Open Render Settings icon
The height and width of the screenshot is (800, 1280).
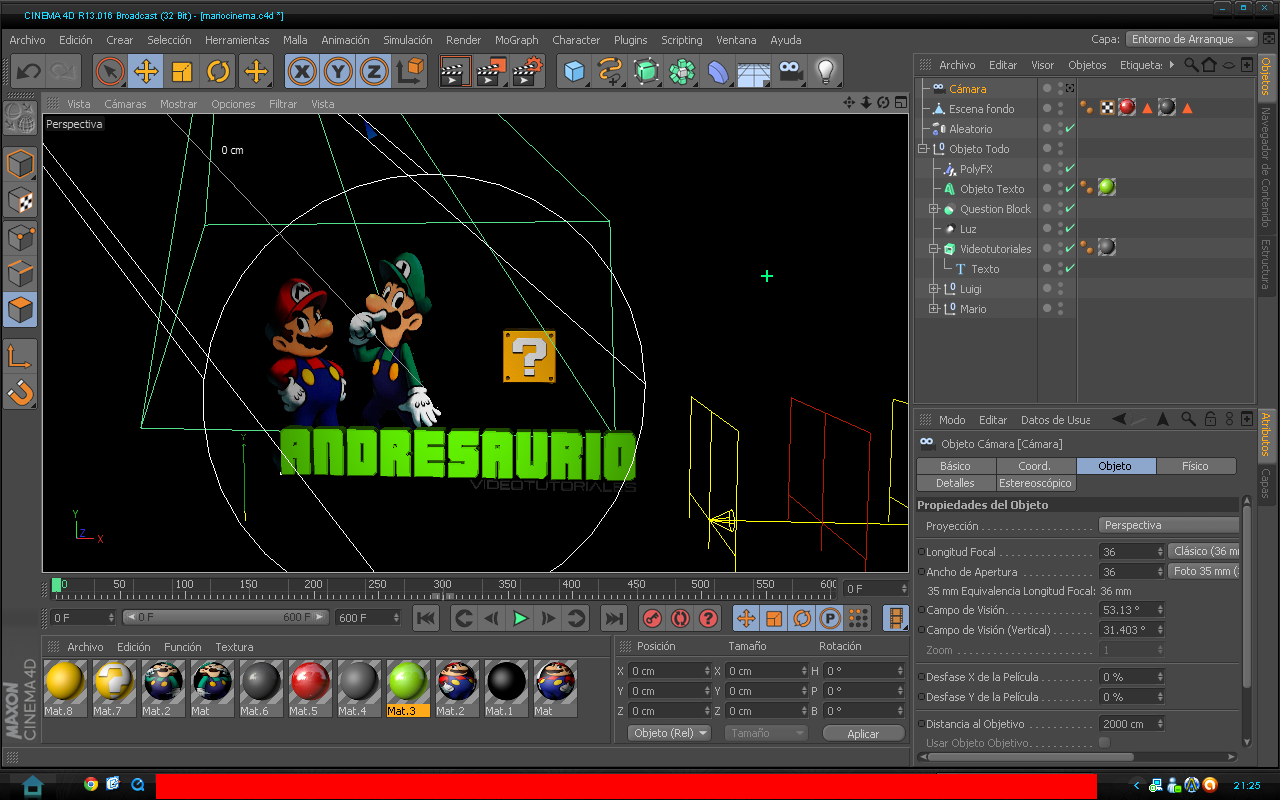527,71
